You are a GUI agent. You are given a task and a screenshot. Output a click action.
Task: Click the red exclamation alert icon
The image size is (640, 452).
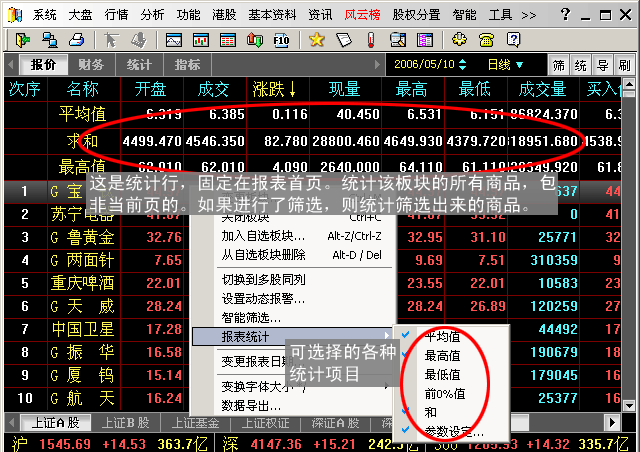pos(371,40)
